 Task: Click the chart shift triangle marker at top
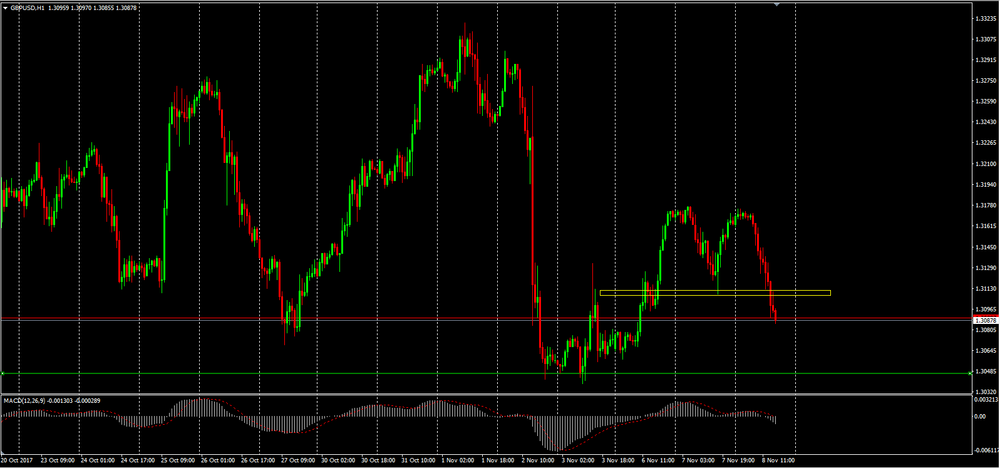click(776, 5)
